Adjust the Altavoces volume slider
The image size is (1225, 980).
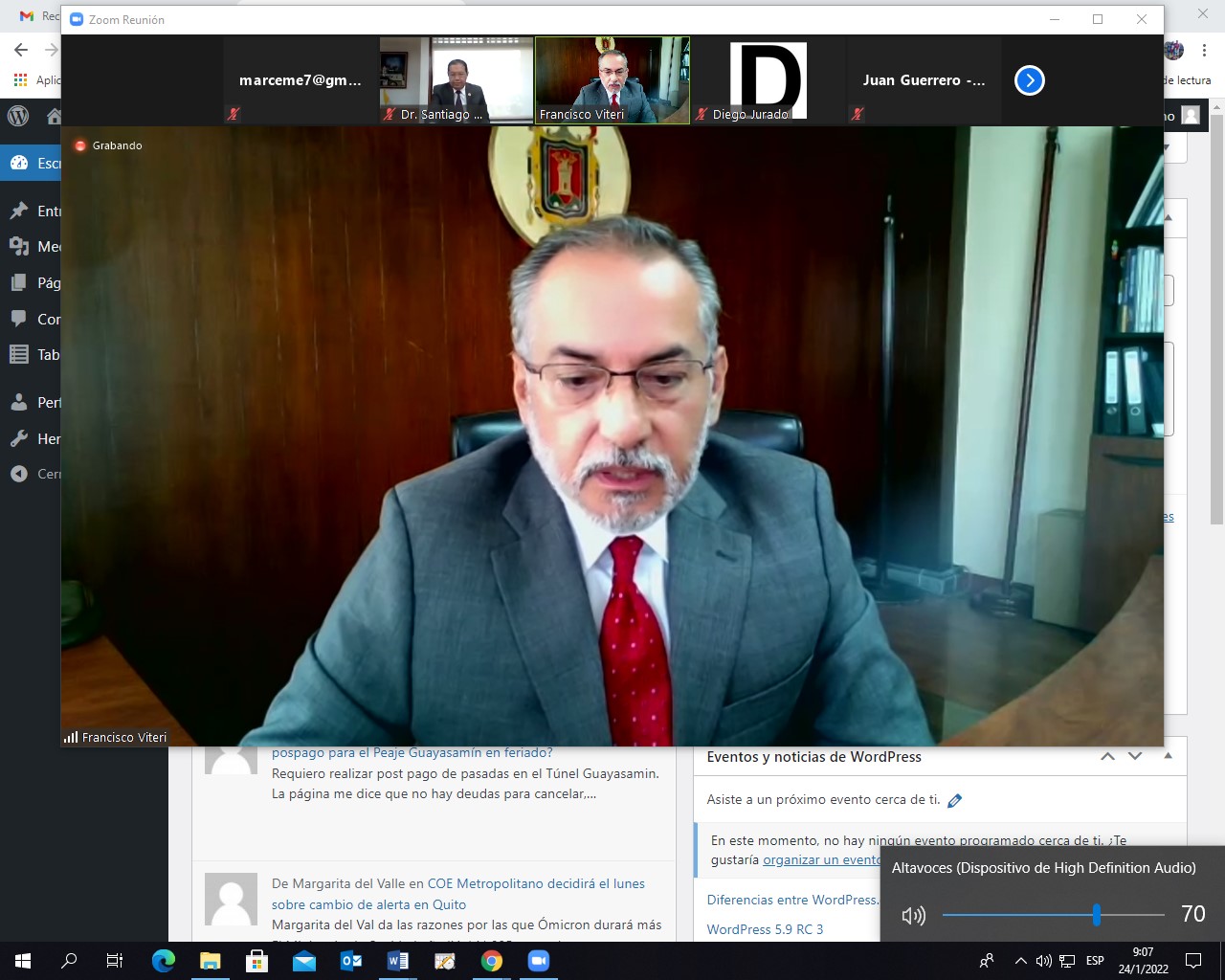(x=1053, y=915)
